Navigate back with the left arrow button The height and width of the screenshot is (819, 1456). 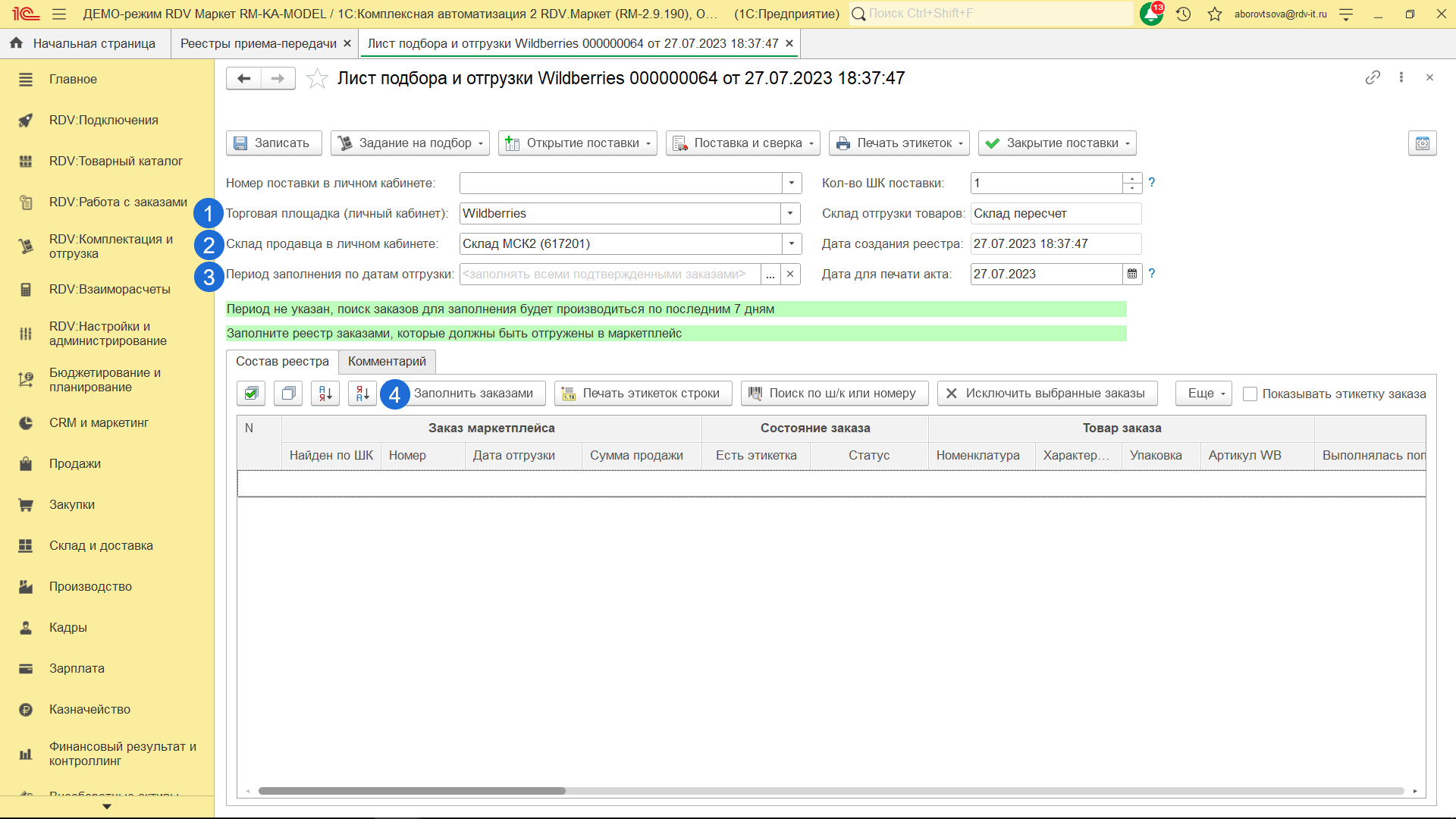coord(243,78)
